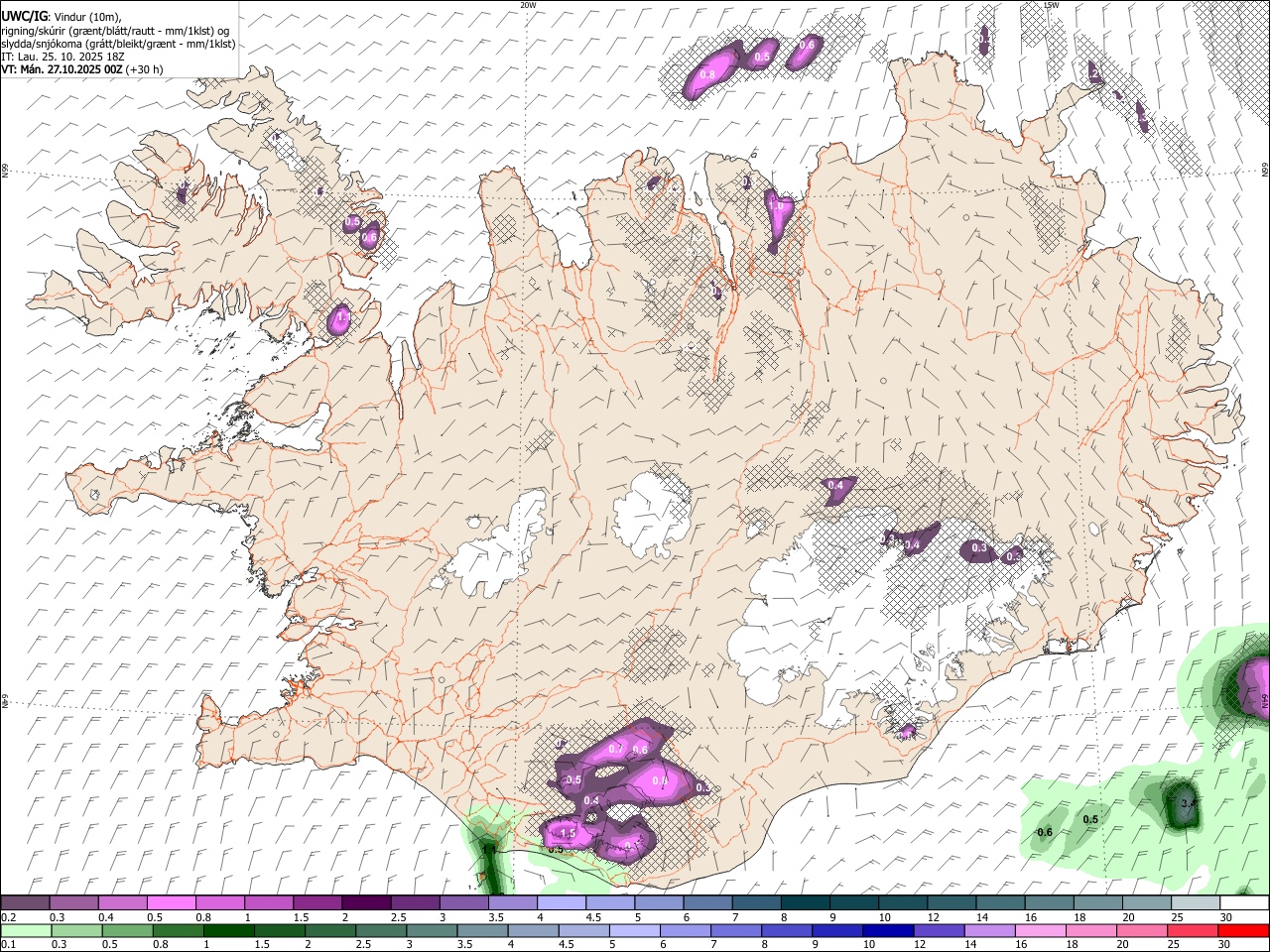Click the 66N latitude label on right edge
The width and height of the screenshot is (1270, 952).
[1265, 171]
